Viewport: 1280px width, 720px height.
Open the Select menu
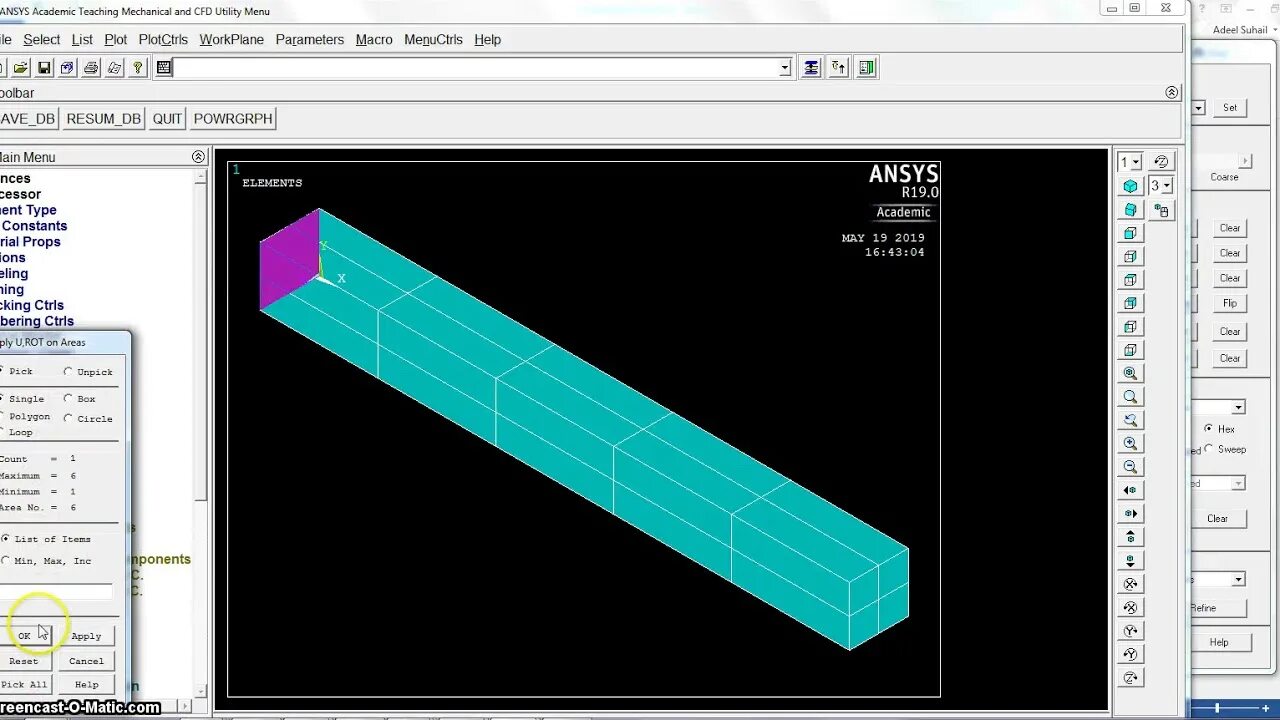[x=42, y=40]
